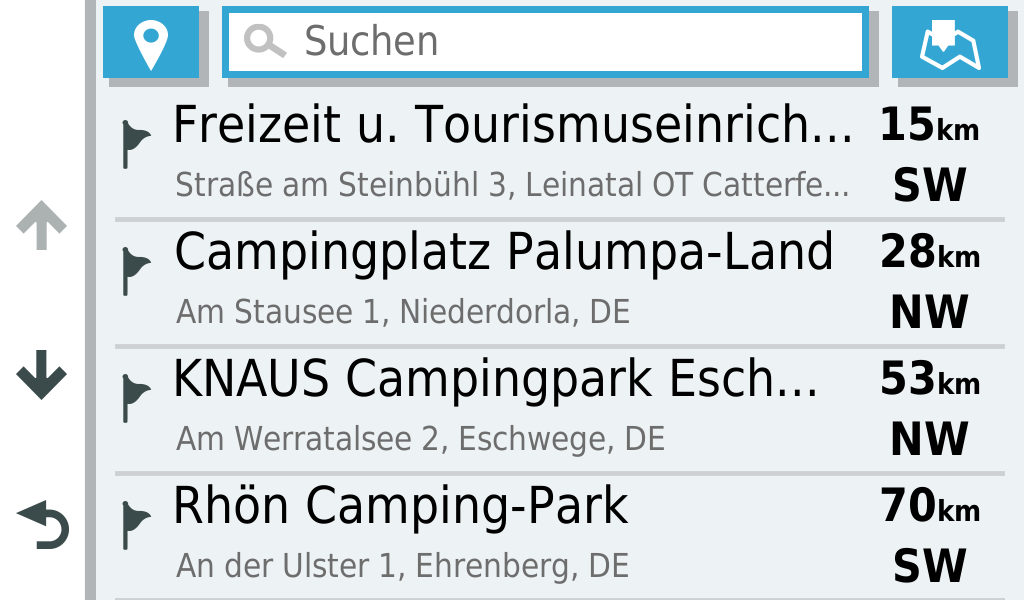
Task: Tap the 70 km SW distance indicator
Action: click(929, 537)
